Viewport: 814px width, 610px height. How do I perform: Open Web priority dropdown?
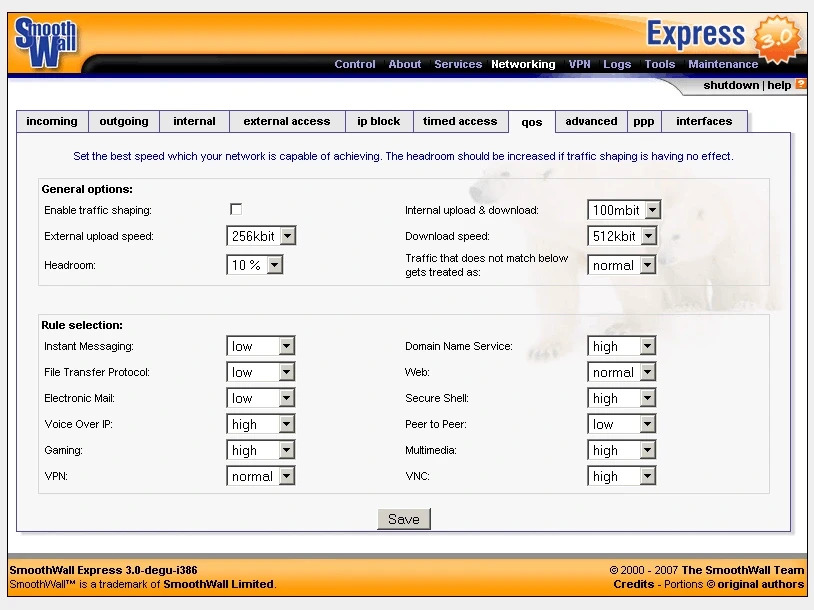coord(621,372)
